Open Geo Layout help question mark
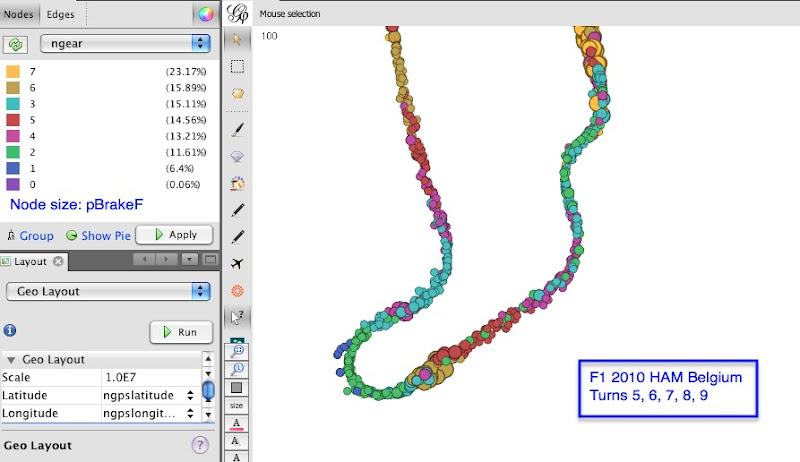 coord(200,445)
